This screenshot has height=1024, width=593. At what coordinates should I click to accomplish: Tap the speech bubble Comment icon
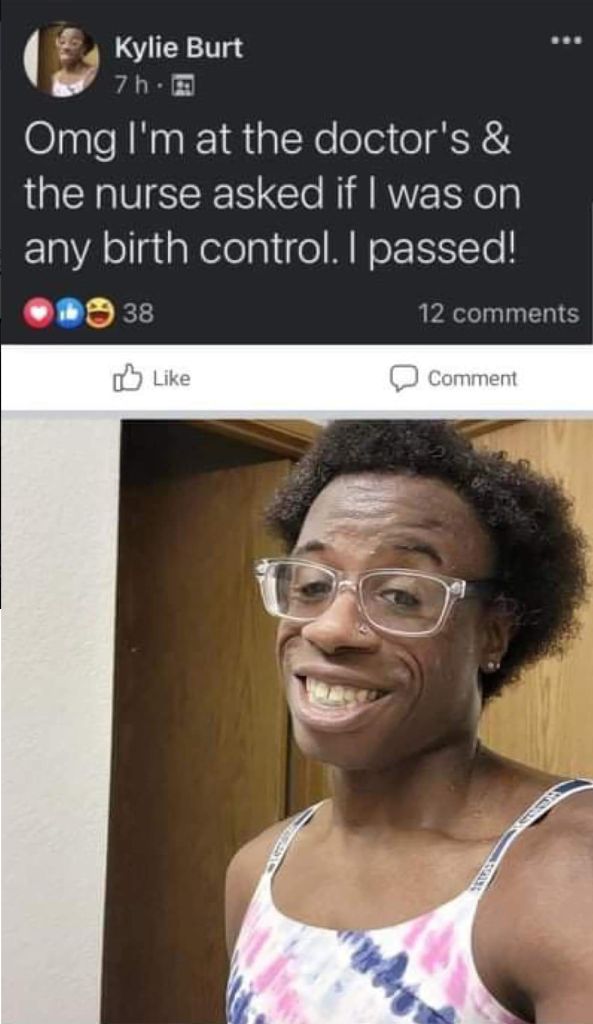pyautogui.click(x=404, y=379)
